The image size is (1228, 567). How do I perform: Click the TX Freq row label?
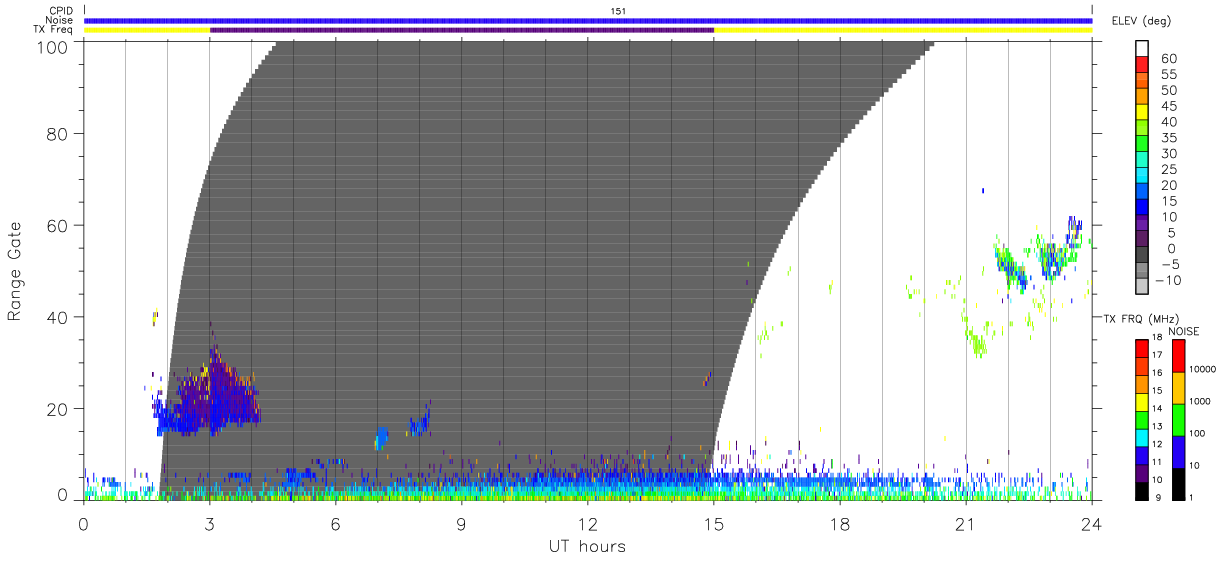[x=54, y=30]
